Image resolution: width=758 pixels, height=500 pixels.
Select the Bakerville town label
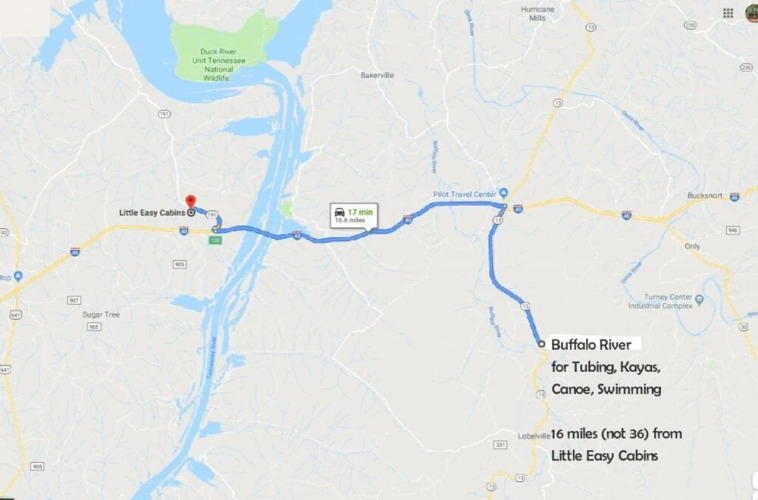tap(377, 75)
